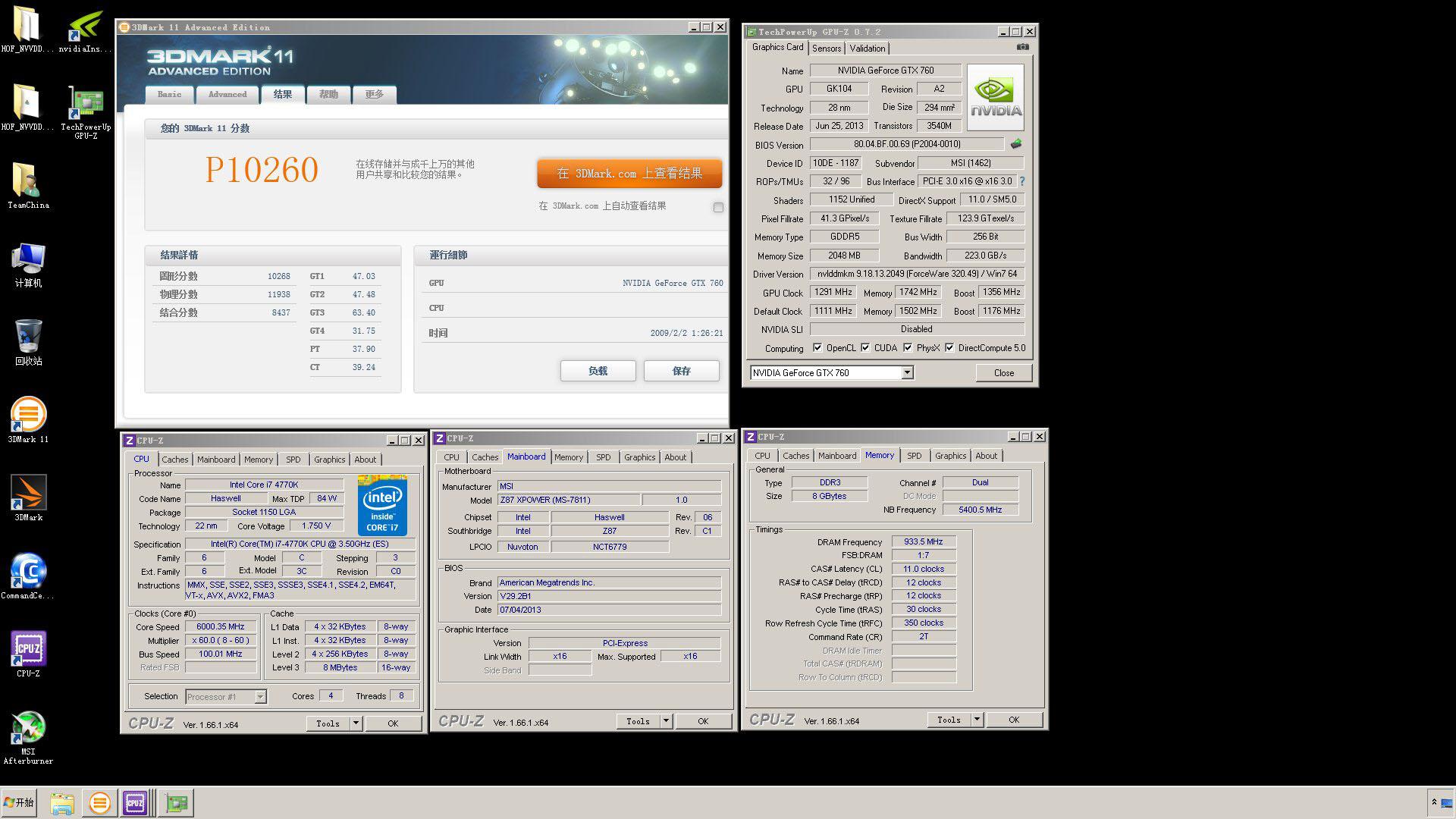This screenshot has height=819, width=1456.
Task: Click the 负载 (Load) button in 3DMark
Action: [598, 371]
